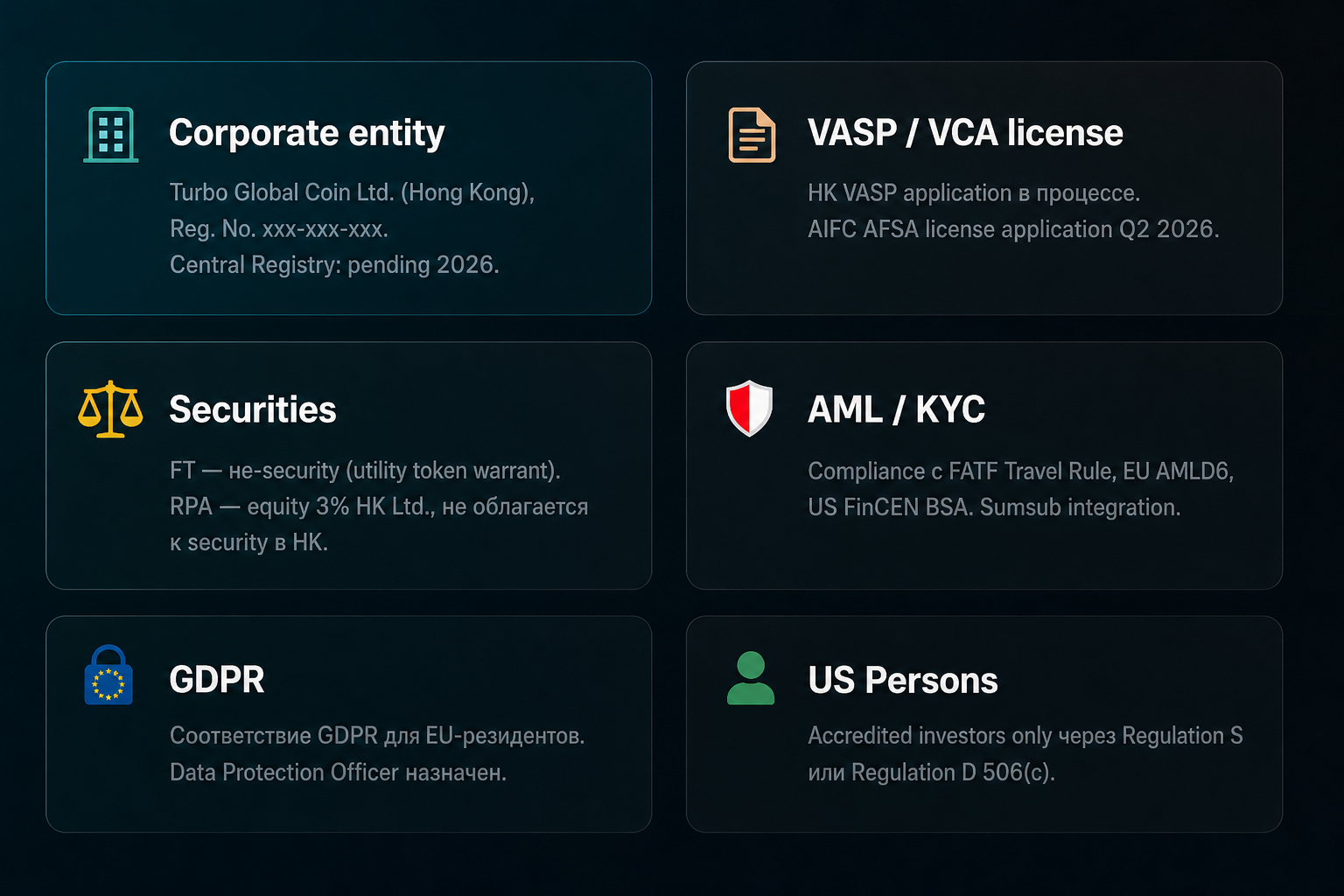Select the green person US Persons icon
This screenshot has height=896, width=1344.
pyautogui.click(x=751, y=678)
